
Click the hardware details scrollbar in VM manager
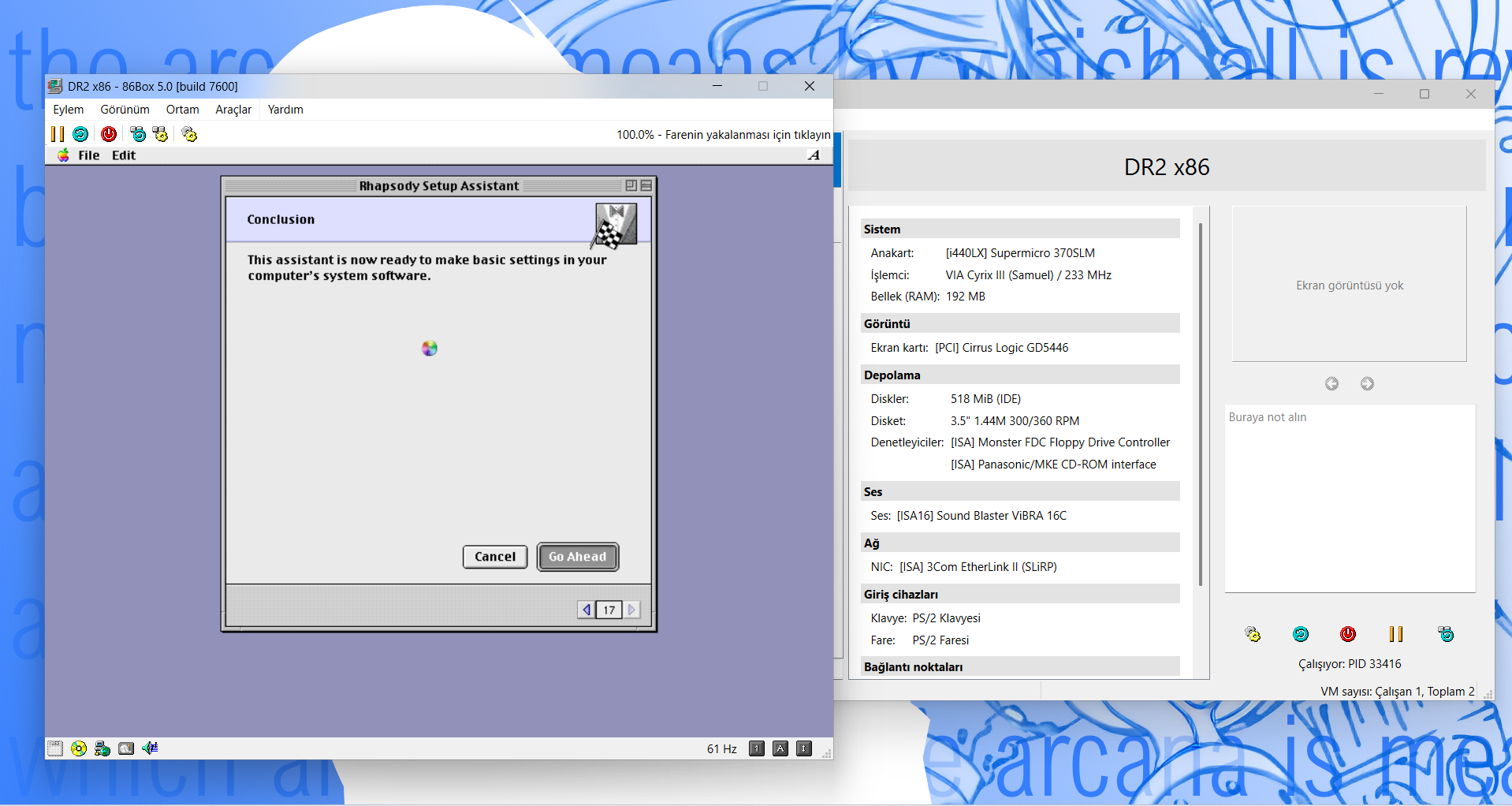(x=1201, y=404)
